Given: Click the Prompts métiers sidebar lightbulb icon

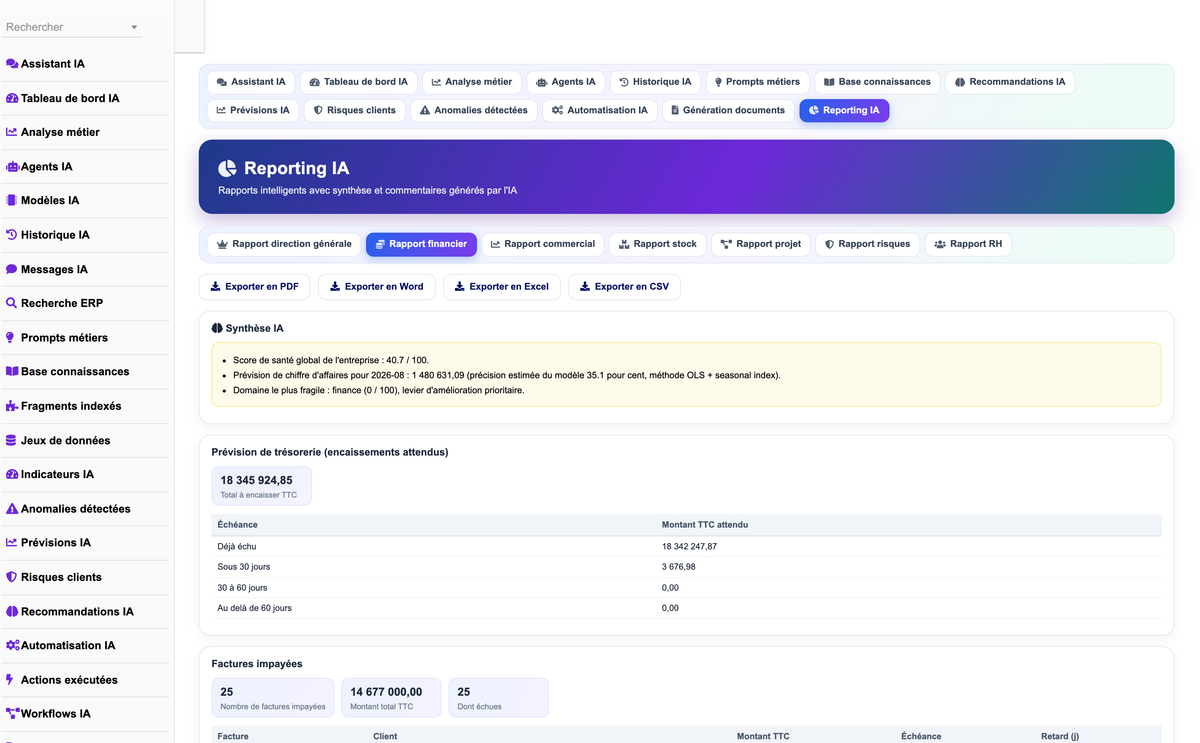Looking at the screenshot, I should [x=11, y=338].
